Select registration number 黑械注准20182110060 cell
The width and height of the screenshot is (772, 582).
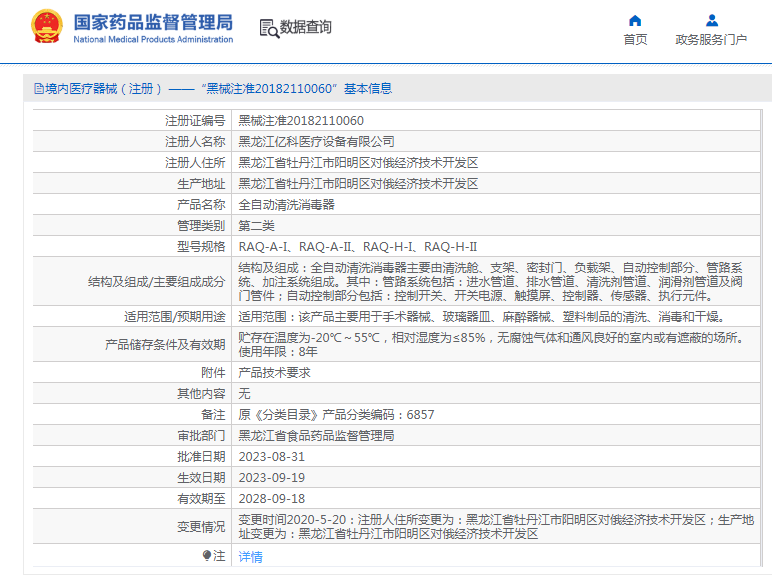click(301, 121)
